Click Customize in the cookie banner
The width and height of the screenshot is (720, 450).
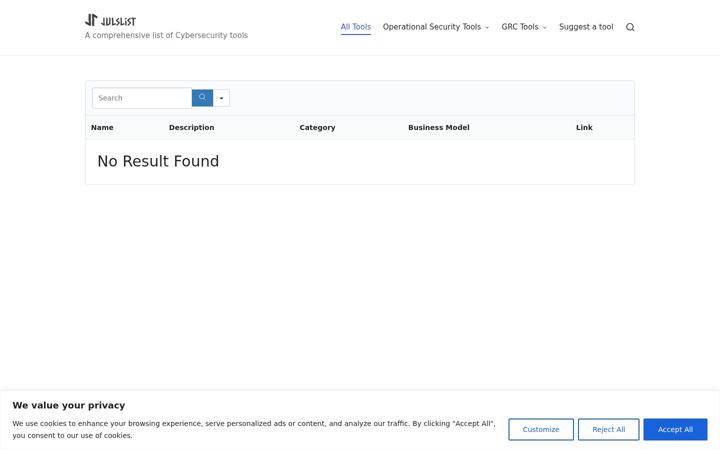tap(541, 429)
